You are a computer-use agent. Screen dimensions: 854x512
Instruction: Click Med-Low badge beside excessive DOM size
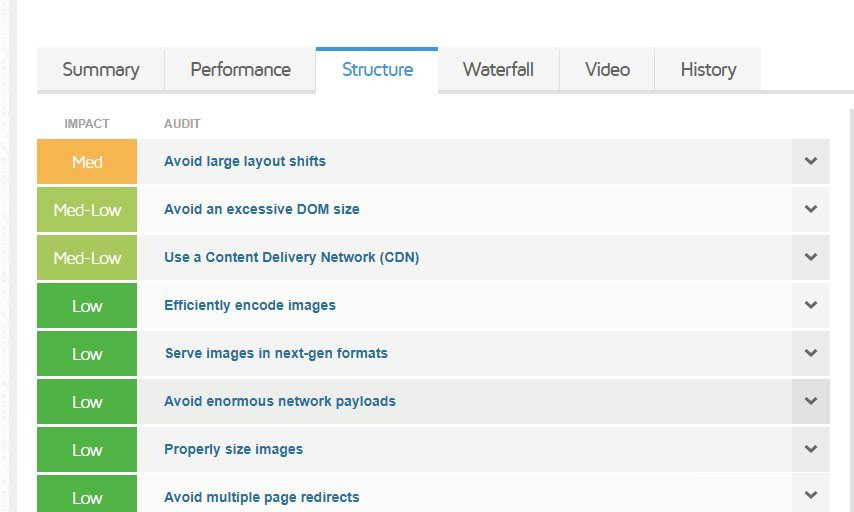click(87, 210)
